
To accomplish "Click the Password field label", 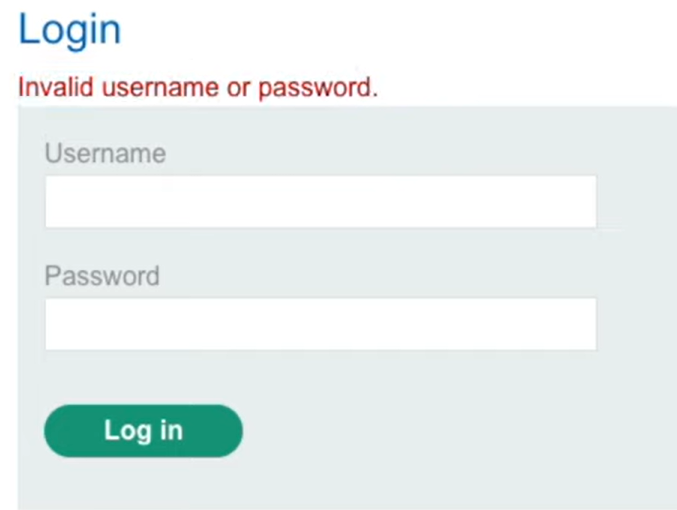I will (x=102, y=275).
